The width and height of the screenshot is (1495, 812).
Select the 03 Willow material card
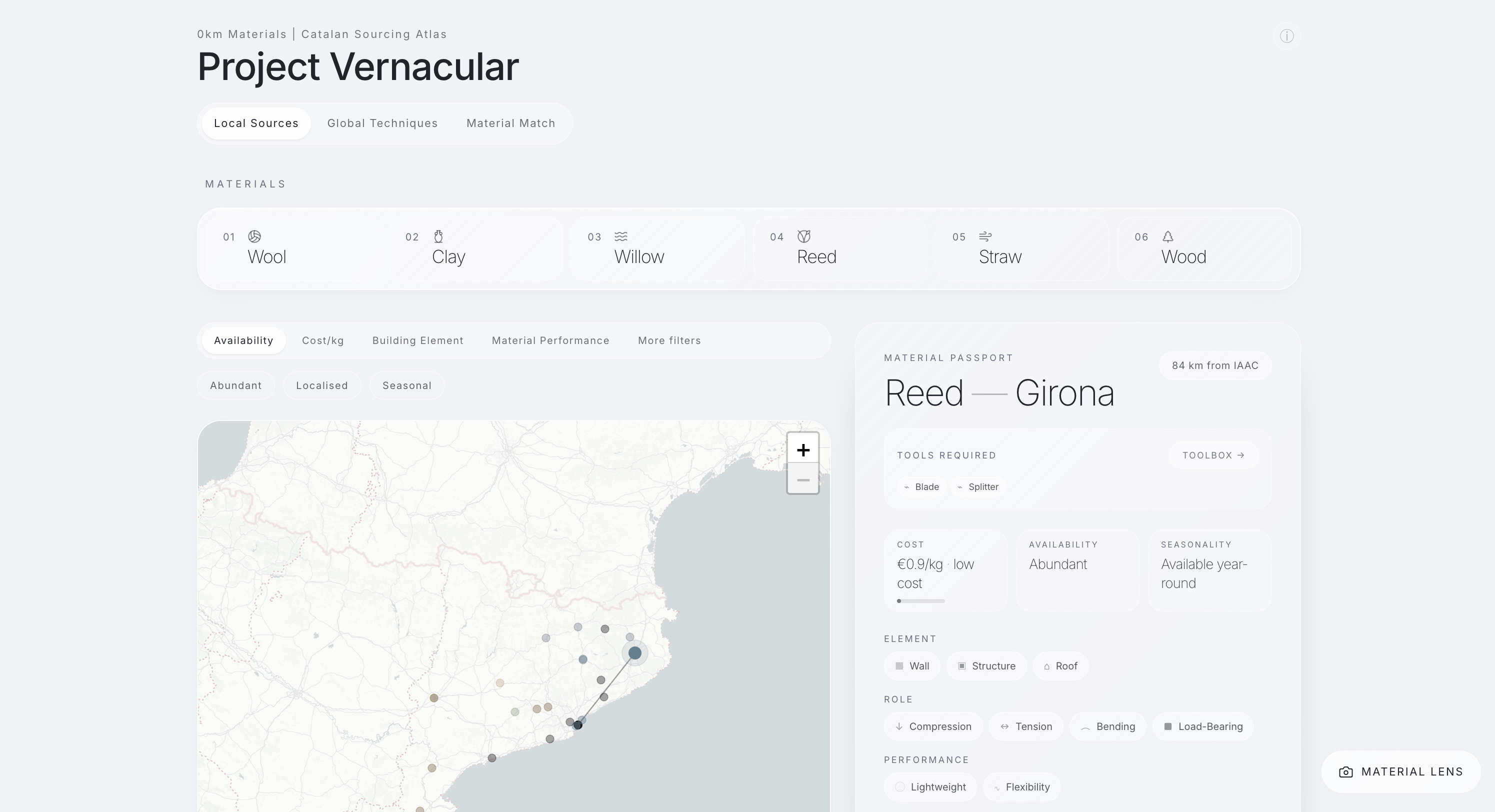point(657,248)
